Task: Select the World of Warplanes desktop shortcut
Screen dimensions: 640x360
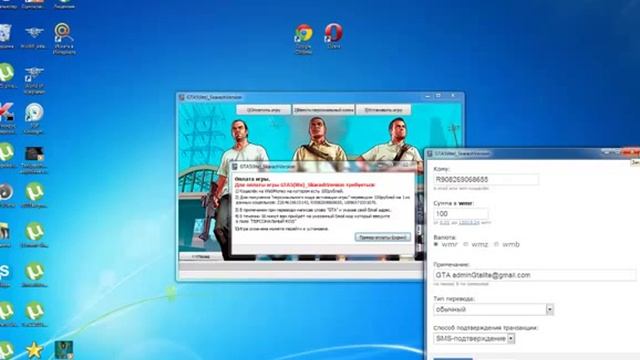Action: [34, 80]
